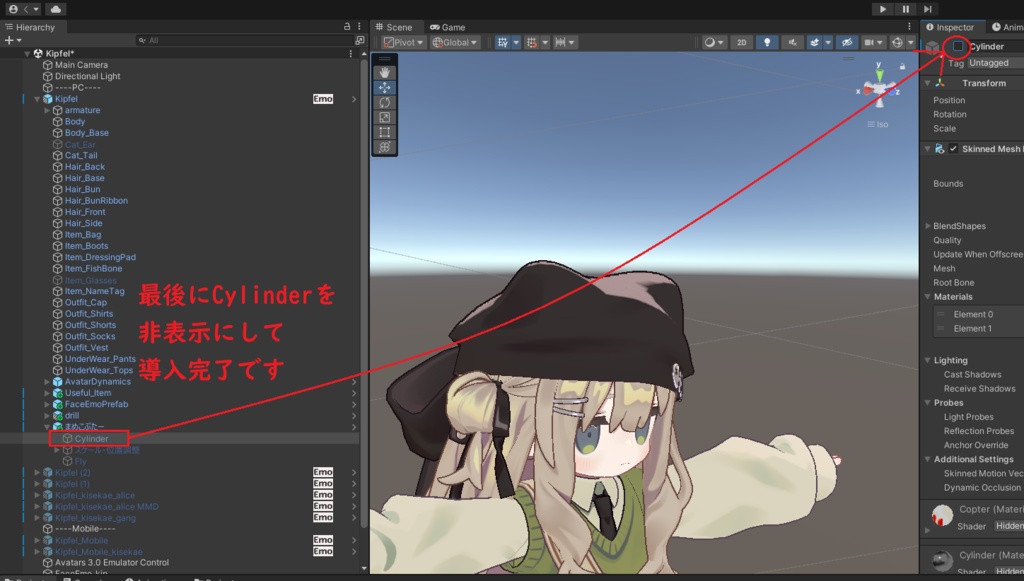Open the Gizmos options in the Scene toolbar
This screenshot has width=1024, height=581.
910,42
